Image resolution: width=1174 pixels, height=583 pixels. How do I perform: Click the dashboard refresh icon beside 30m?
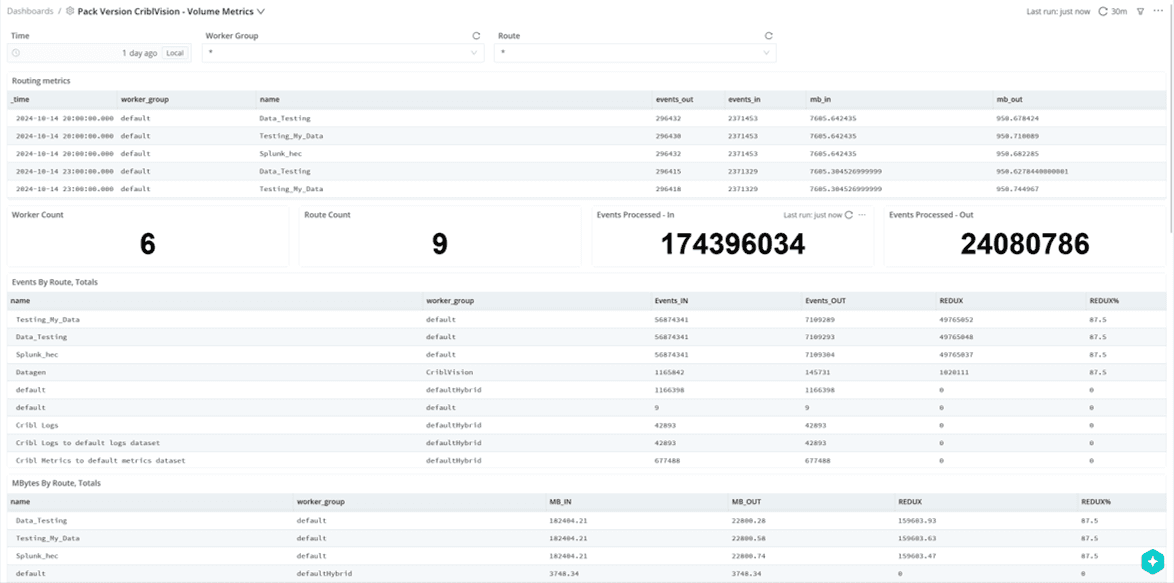[x=1103, y=12]
